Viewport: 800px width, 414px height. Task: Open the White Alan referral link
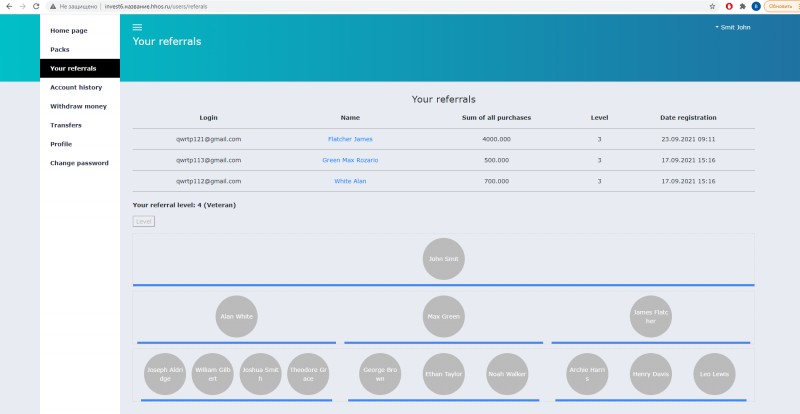350,181
